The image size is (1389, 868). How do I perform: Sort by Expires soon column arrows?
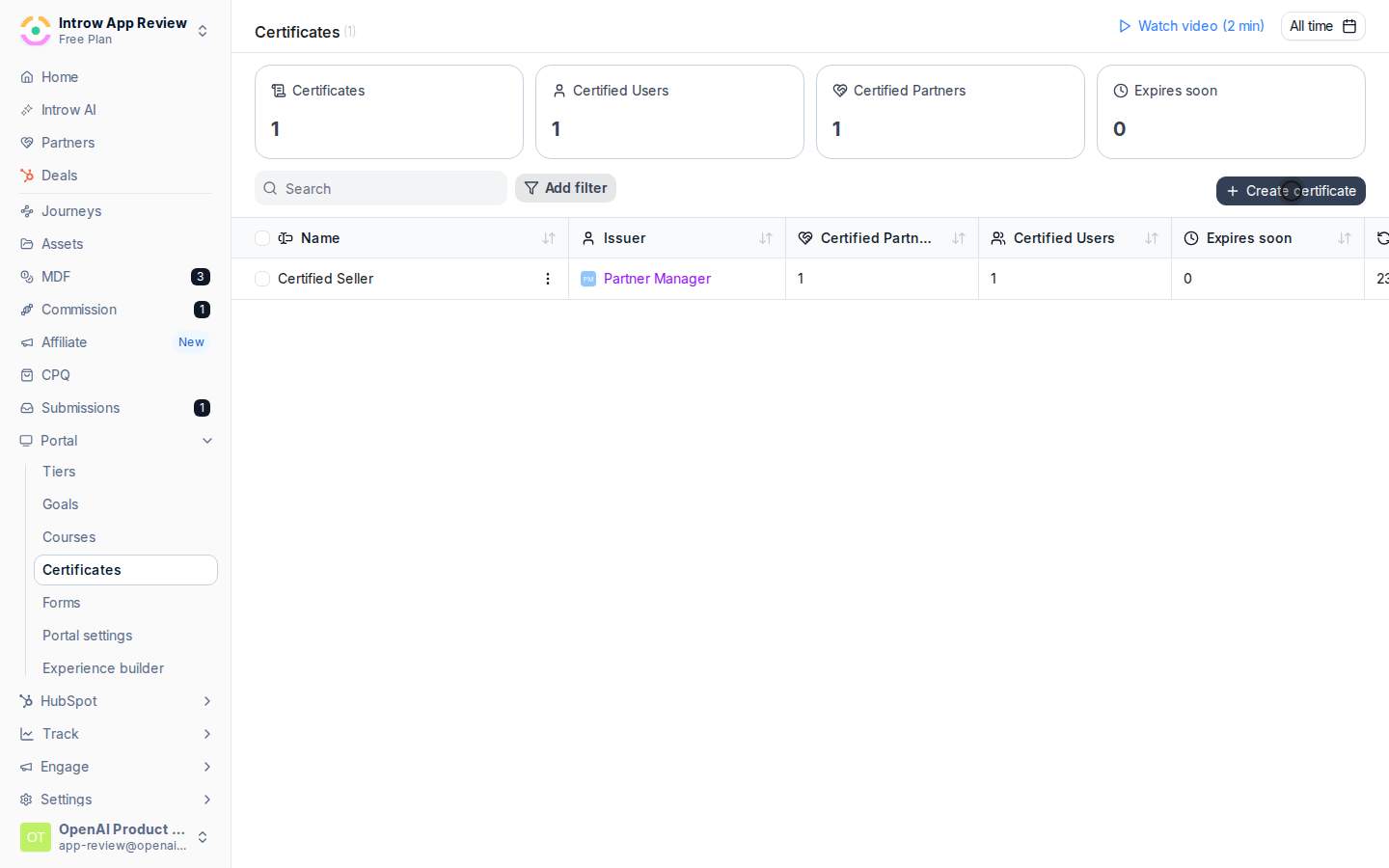click(1345, 238)
